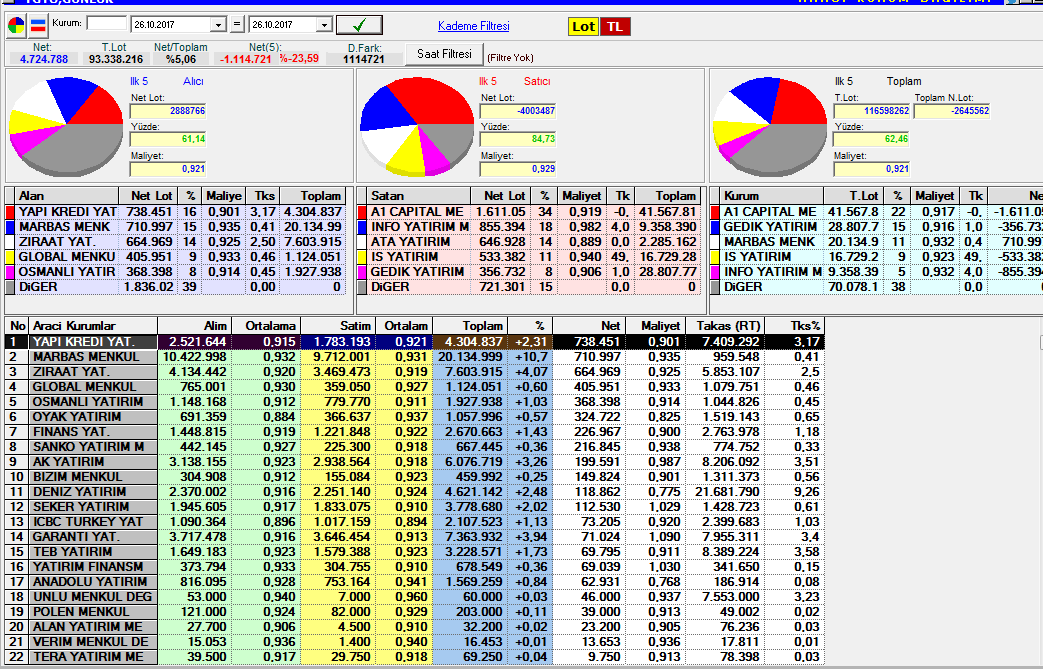Click D.Fark value 1114721
Image resolution: width=1043 pixels, height=669 pixels.
pos(364,59)
